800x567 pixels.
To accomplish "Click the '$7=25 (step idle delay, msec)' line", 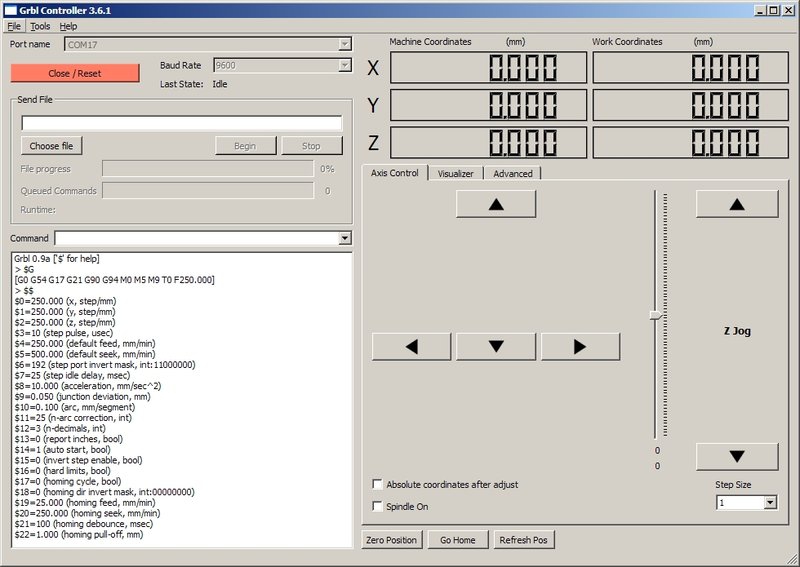I will pos(72,375).
